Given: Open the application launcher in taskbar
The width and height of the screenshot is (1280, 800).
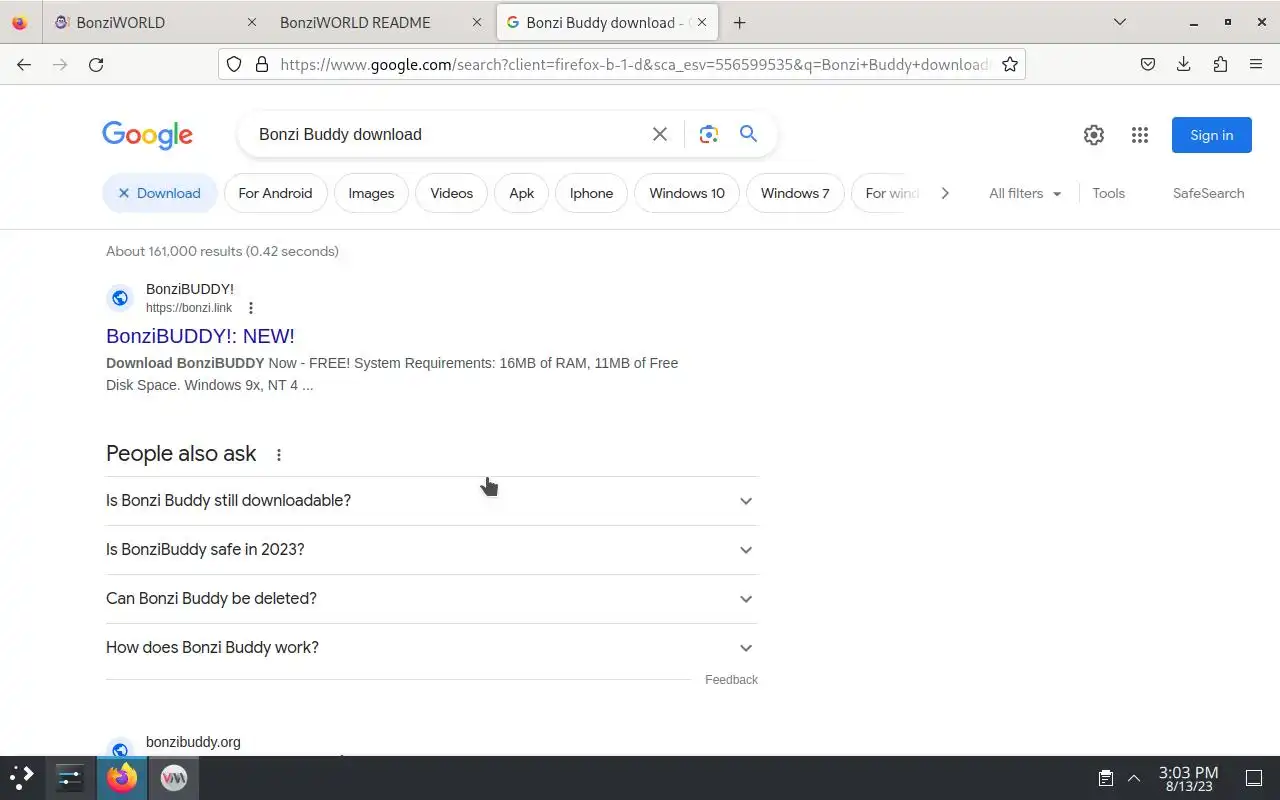Looking at the screenshot, I should 22,777.
